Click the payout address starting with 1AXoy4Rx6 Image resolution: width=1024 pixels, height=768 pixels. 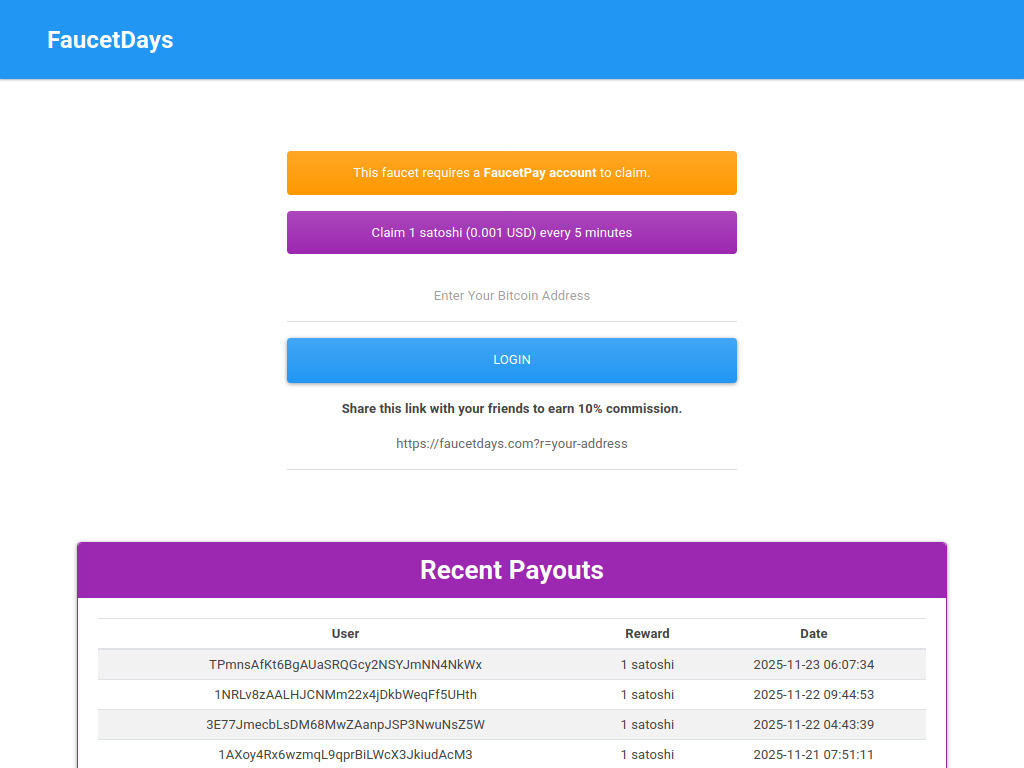pyautogui.click(x=345, y=755)
